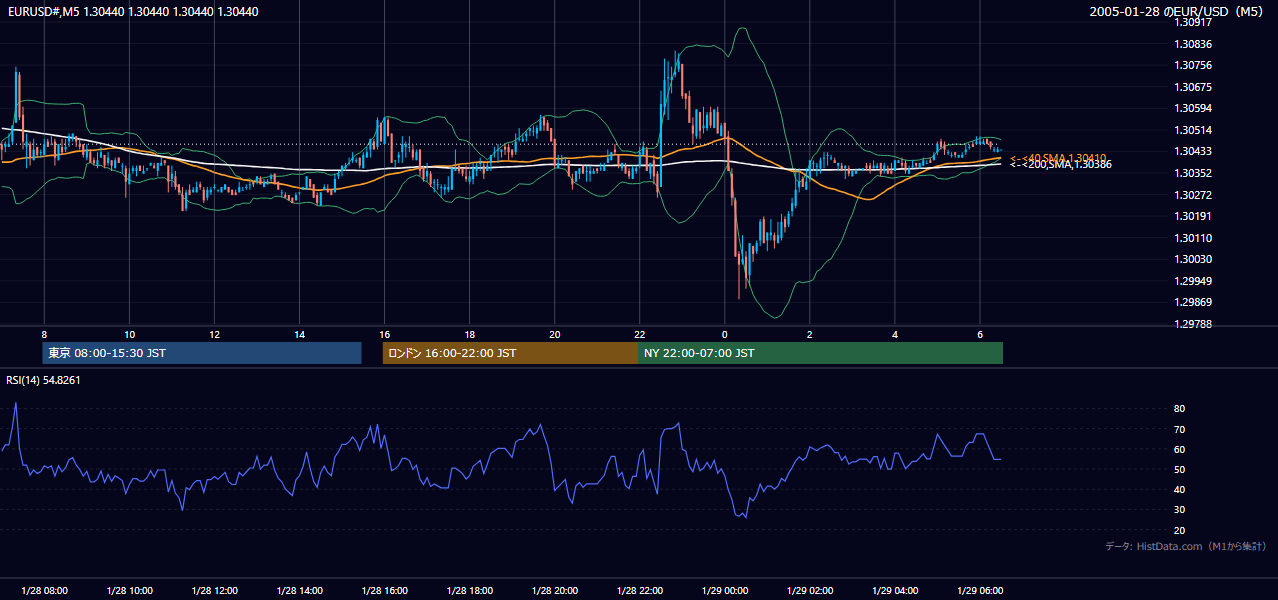Click price axis label 1.30836

point(1193,44)
